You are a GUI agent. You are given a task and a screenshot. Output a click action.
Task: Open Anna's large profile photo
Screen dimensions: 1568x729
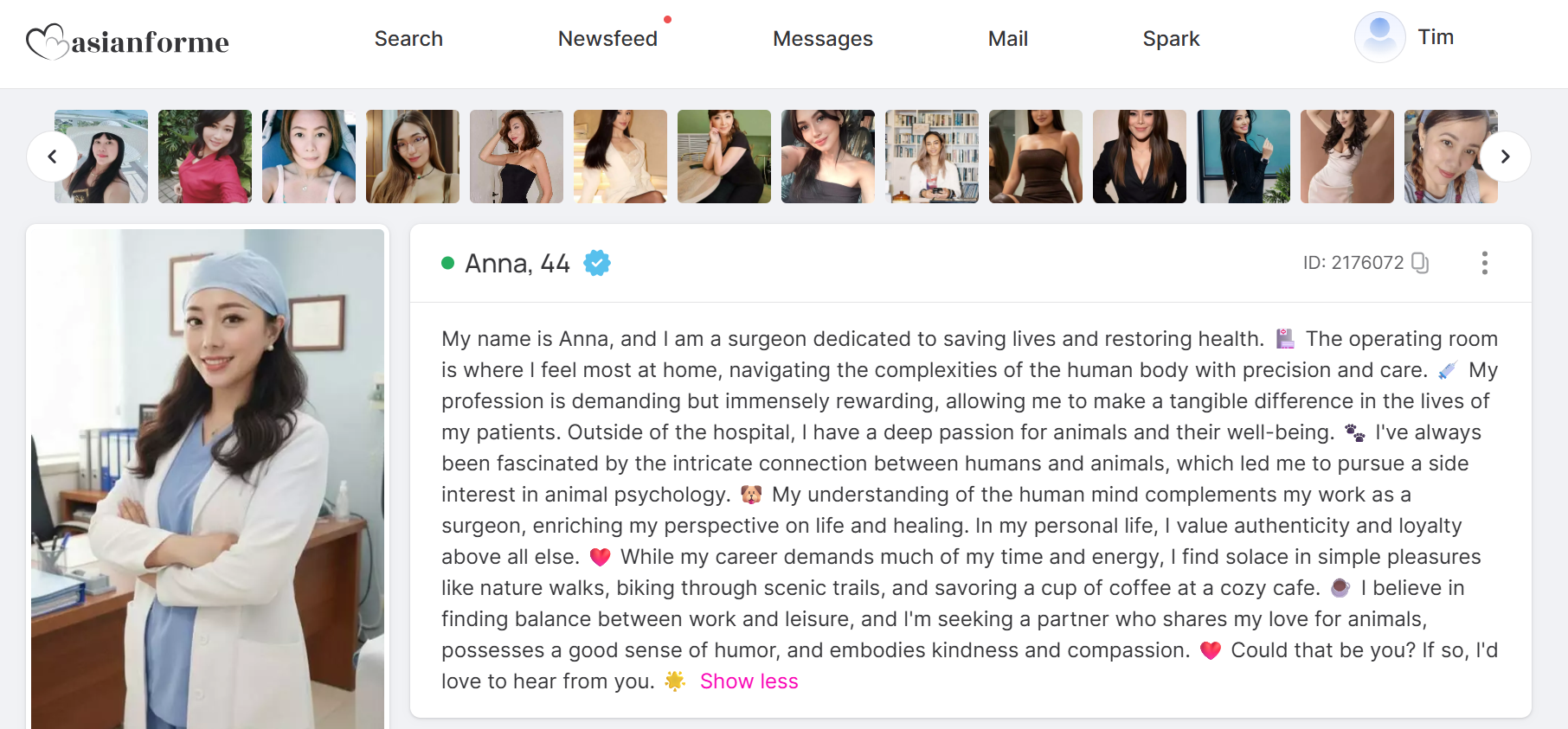pos(208,478)
